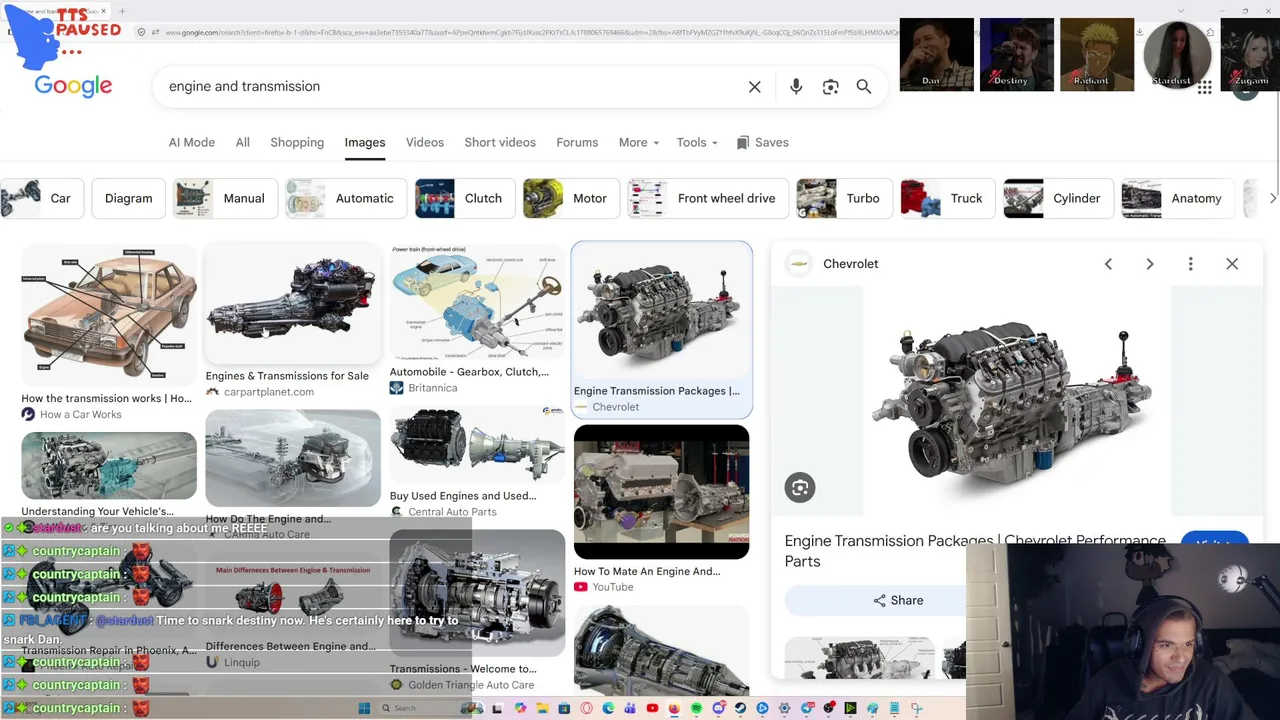Image resolution: width=1280 pixels, height=720 pixels.
Task: Launch Microsoft Edge from the taskbar
Action: (608, 708)
